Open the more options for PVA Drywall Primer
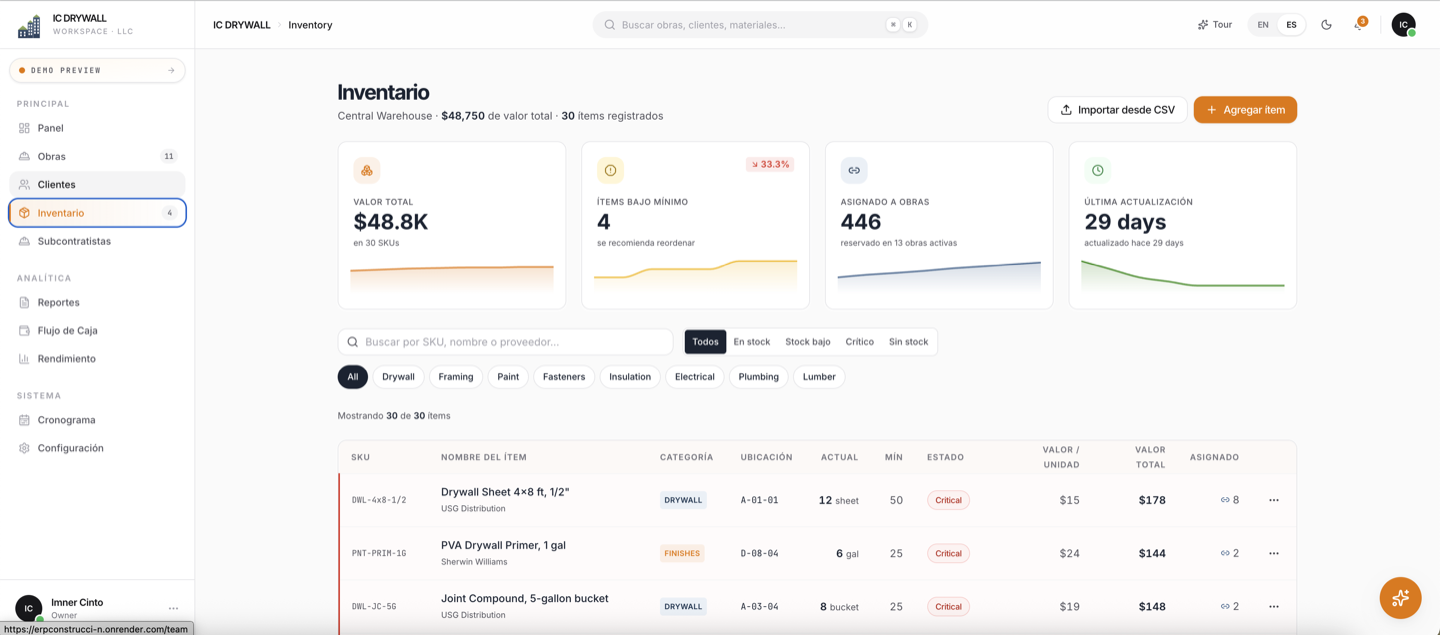Image resolution: width=1440 pixels, height=635 pixels. tap(1273, 553)
